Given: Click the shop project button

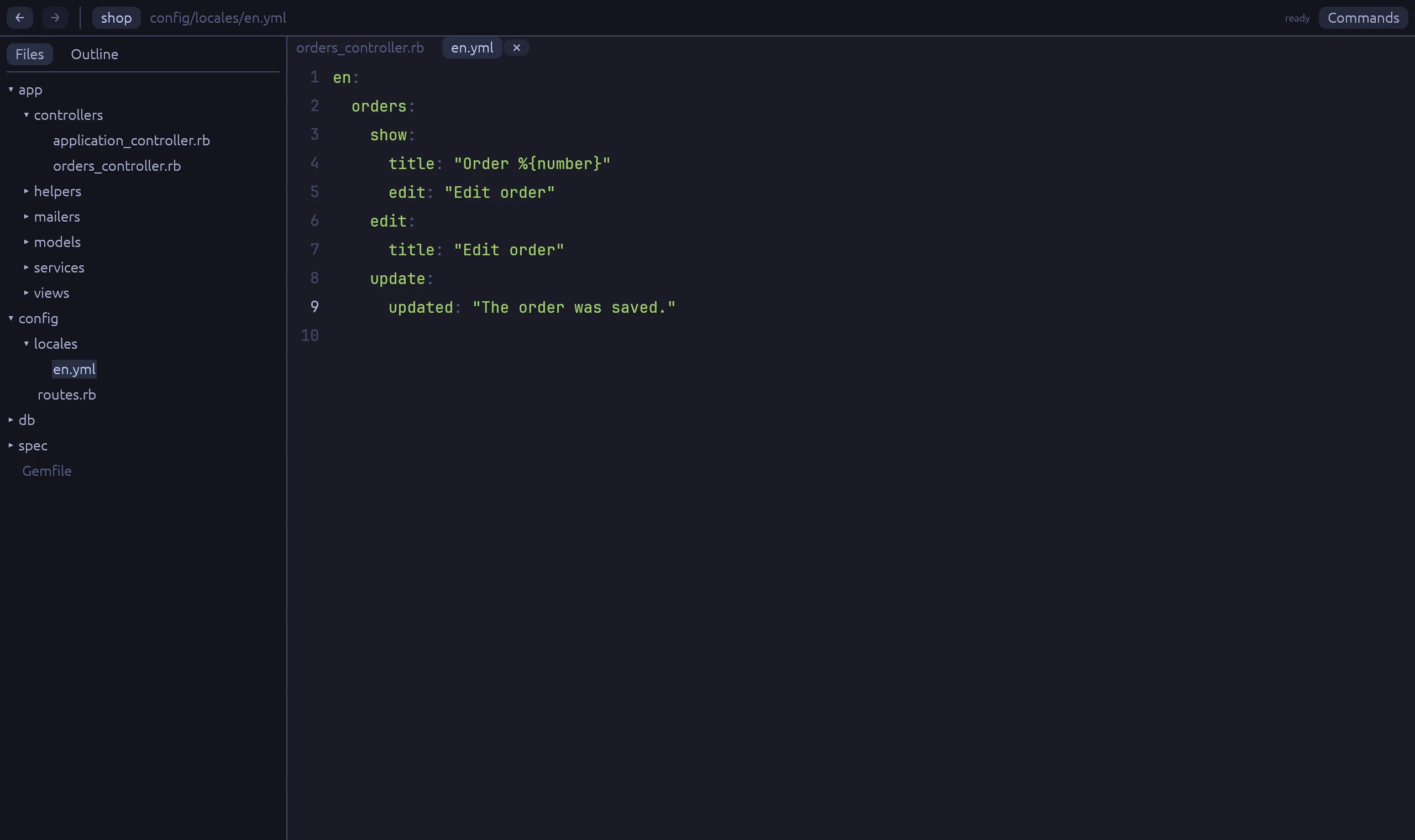Looking at the screenshot, I should pos(116,18).
